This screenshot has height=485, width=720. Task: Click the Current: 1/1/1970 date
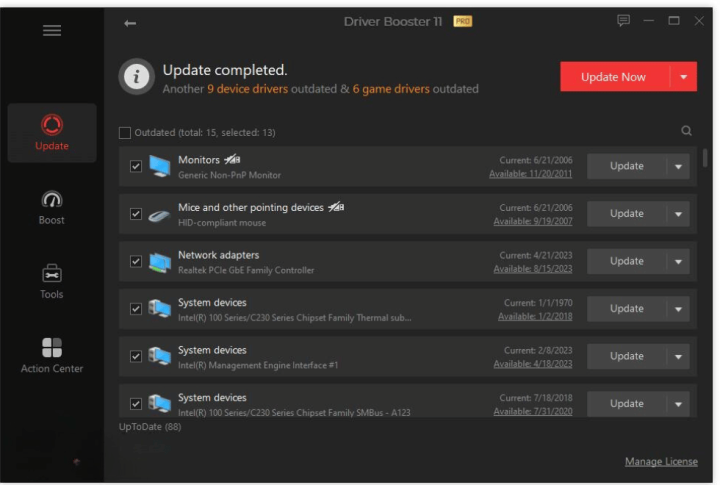538,303
